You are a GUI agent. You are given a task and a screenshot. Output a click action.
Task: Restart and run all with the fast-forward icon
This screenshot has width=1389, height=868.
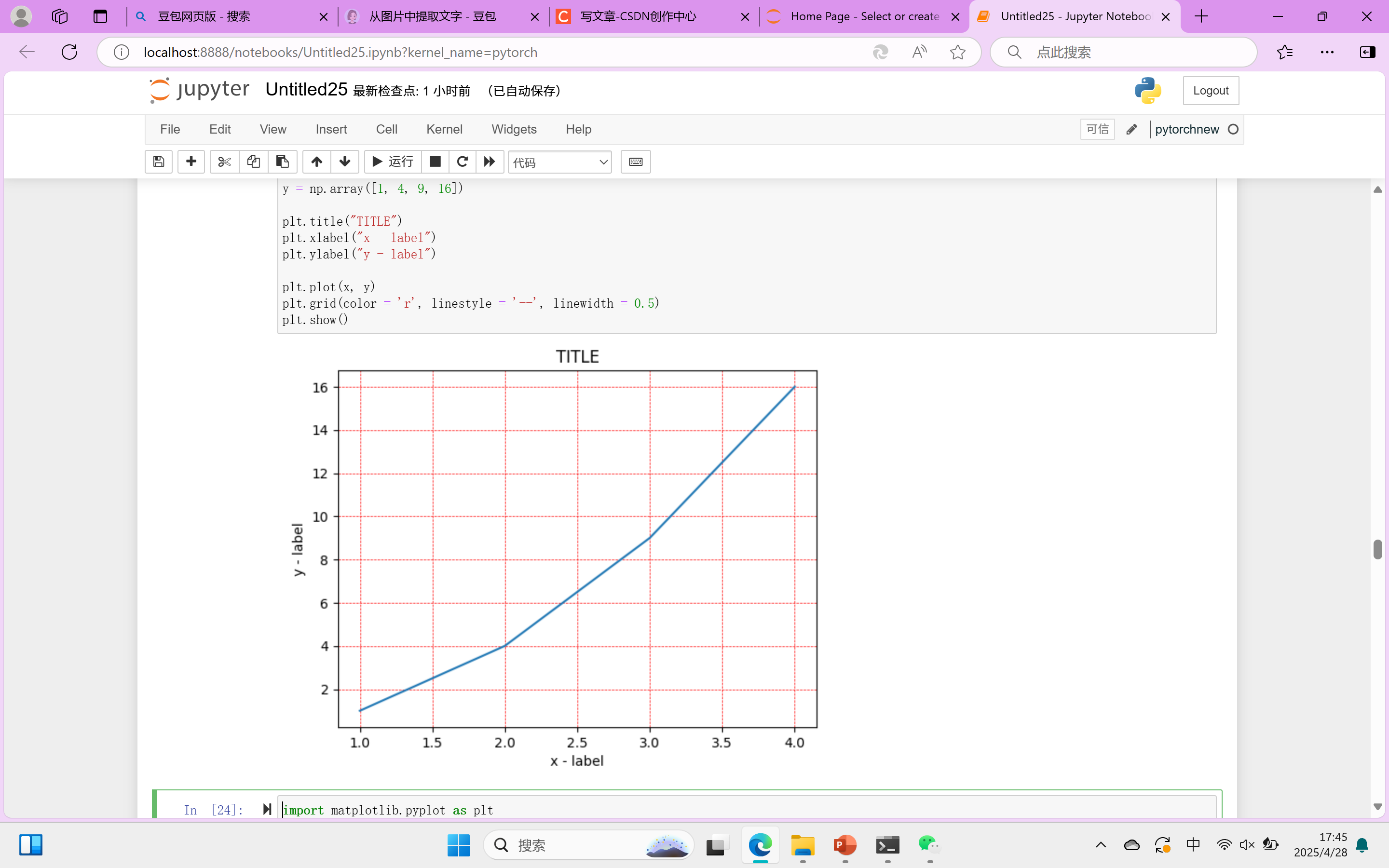point(489,162)
